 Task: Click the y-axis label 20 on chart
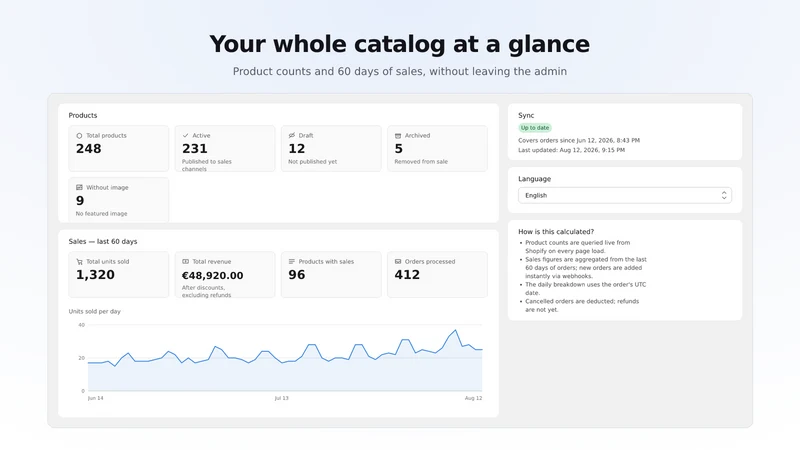(82, 358)
